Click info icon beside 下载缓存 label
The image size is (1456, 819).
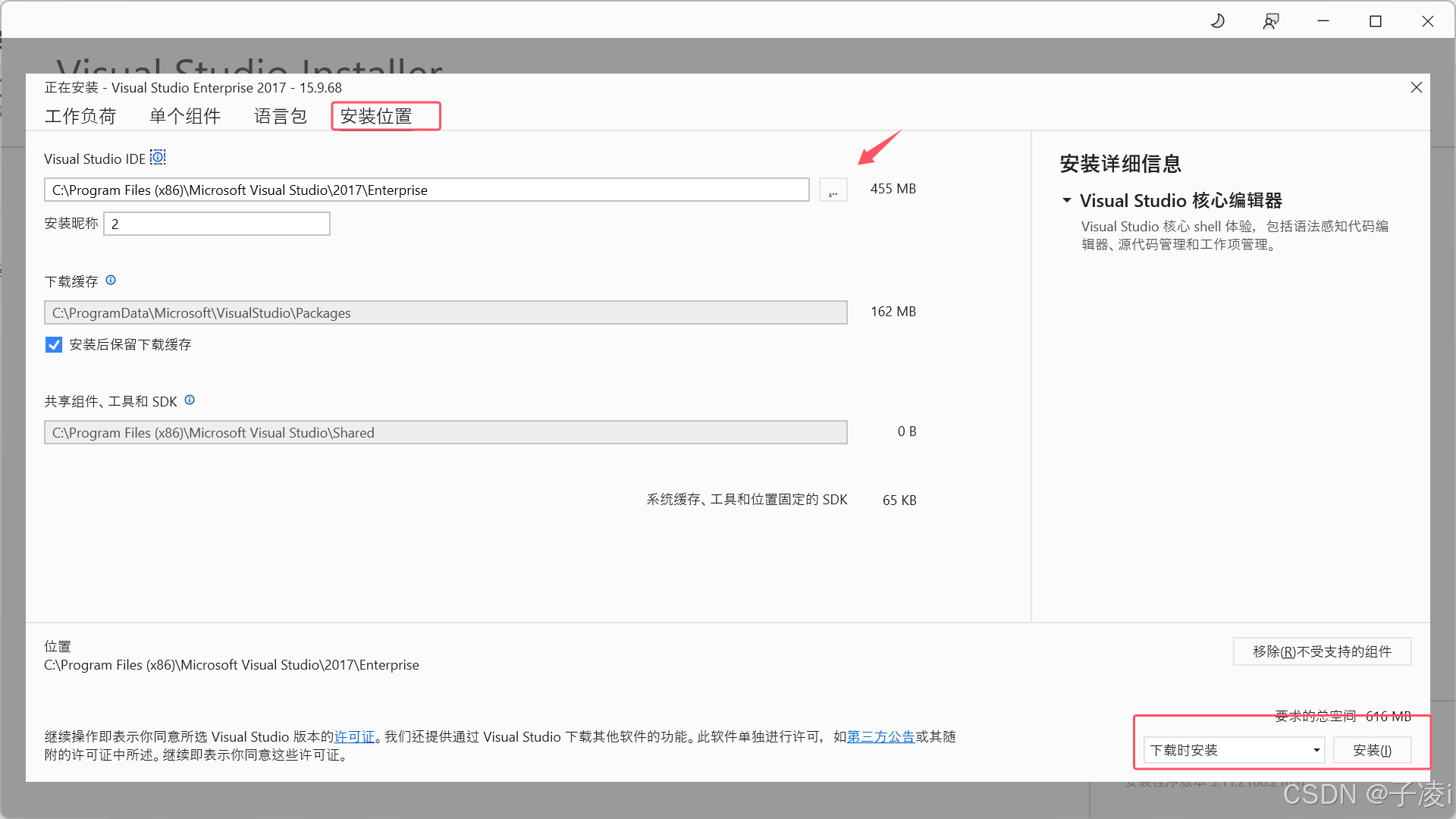point(111,280)
